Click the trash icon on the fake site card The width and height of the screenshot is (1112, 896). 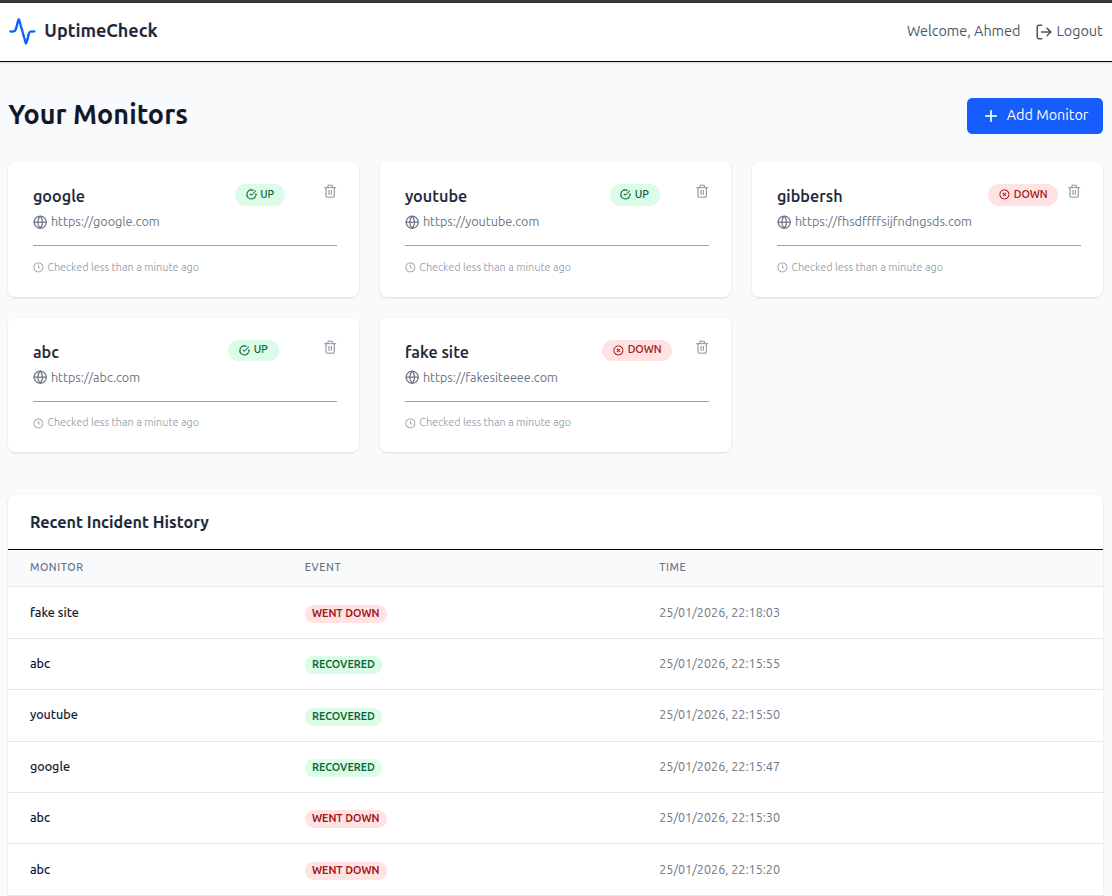702,347
